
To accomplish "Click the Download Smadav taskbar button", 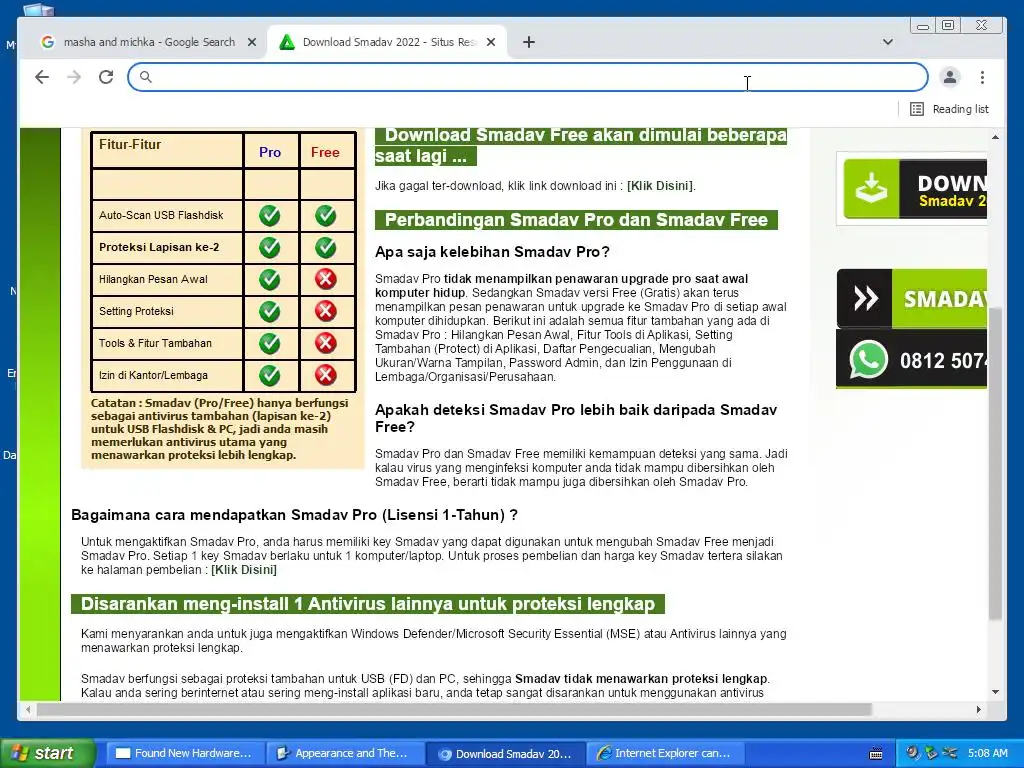I will pyautogui.click(x=505, y=754).
